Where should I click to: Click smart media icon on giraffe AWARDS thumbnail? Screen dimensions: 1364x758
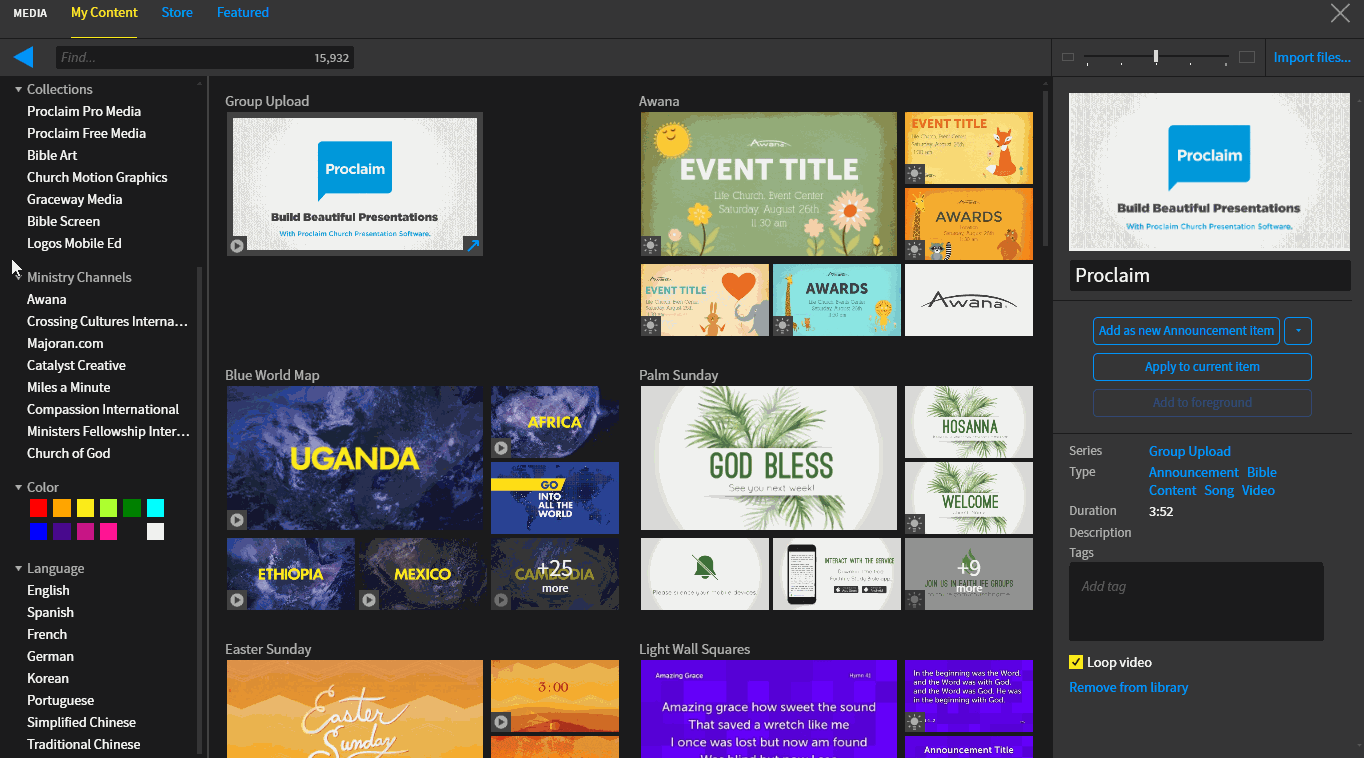[783, 325]
